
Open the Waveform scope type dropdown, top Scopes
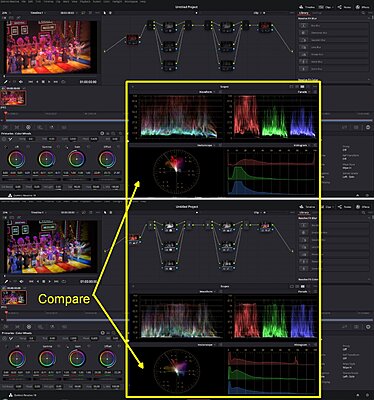click(207, 92)
